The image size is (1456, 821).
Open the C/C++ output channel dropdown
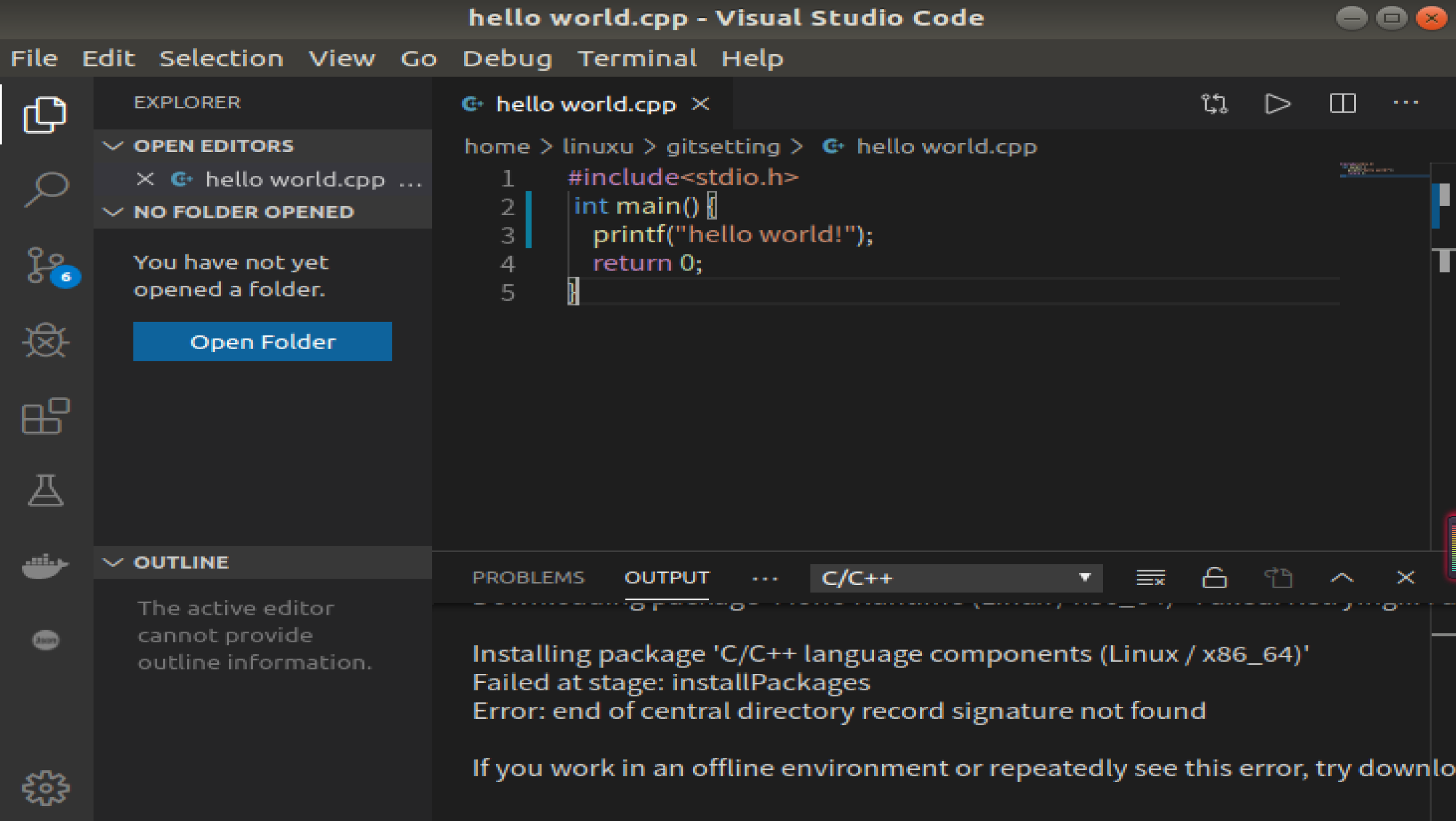point(956,578)
